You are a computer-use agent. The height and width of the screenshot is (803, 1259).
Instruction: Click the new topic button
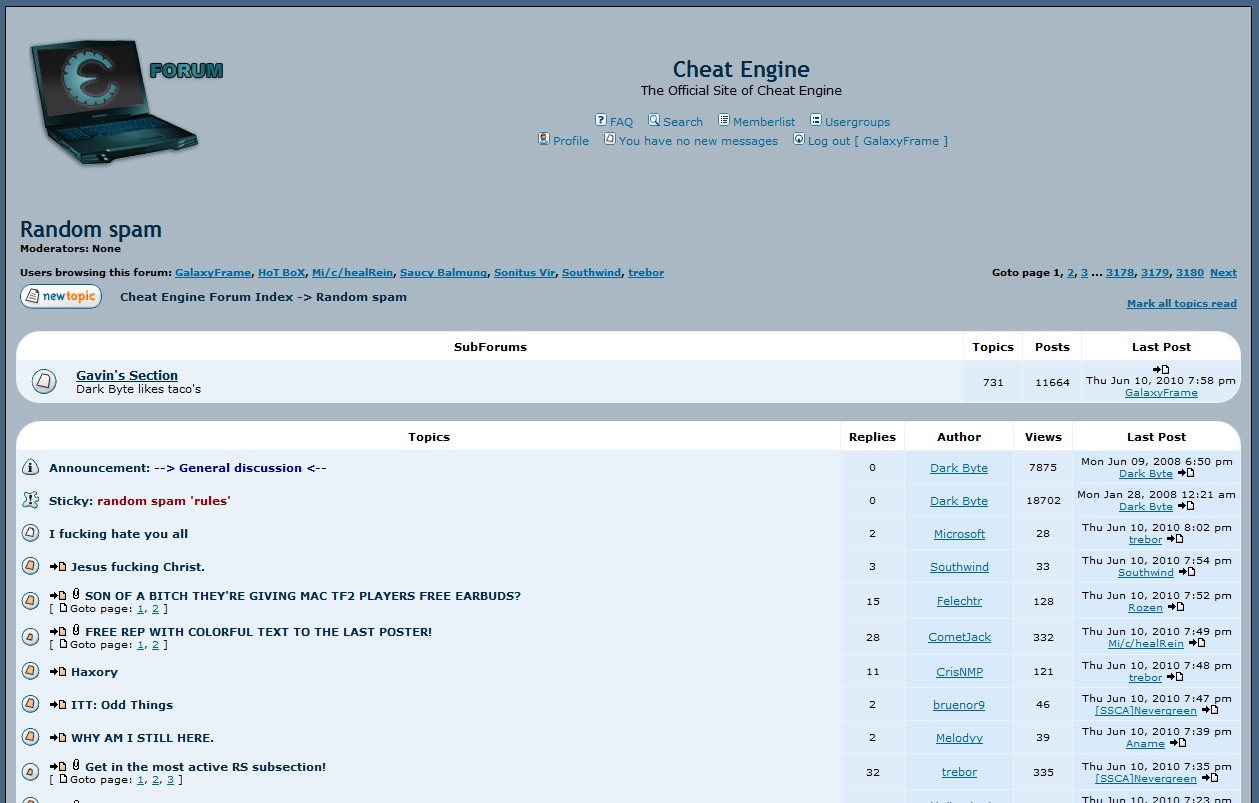[x=61, y=296]
